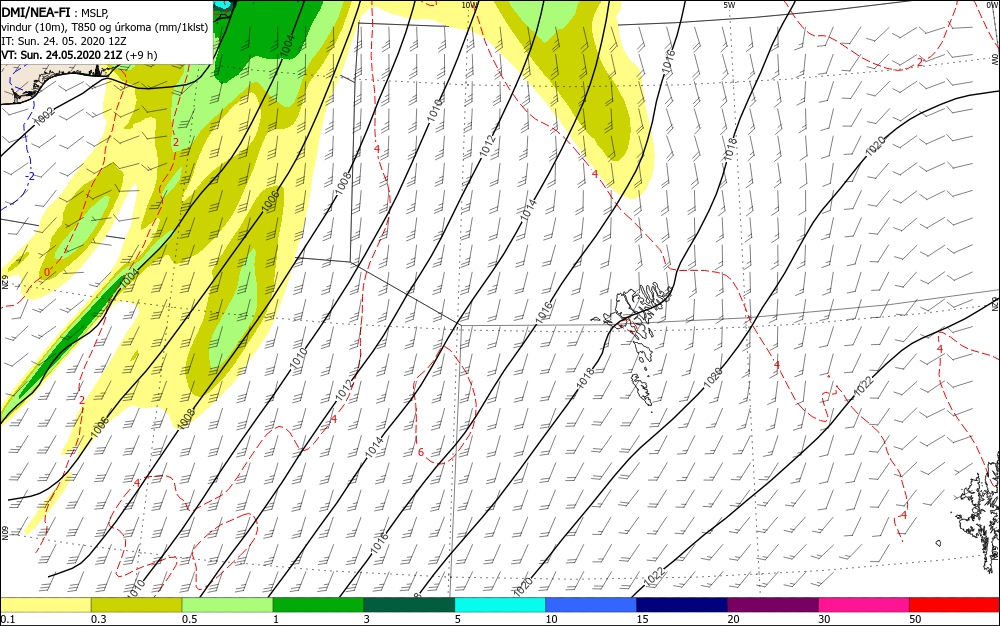The height and width of the screenshot is (626, 1000).
Task: Click the "(+9 h)" forecast offset text
Action: (141, 55)
